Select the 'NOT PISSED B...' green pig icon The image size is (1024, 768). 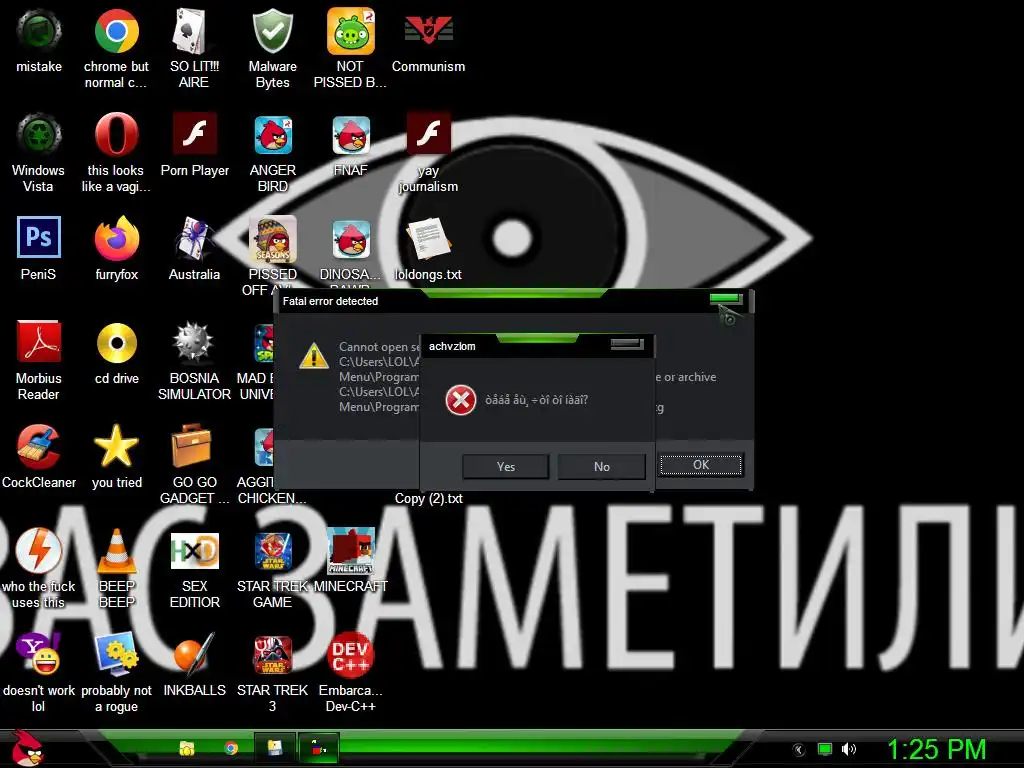[x=351, y=31]
